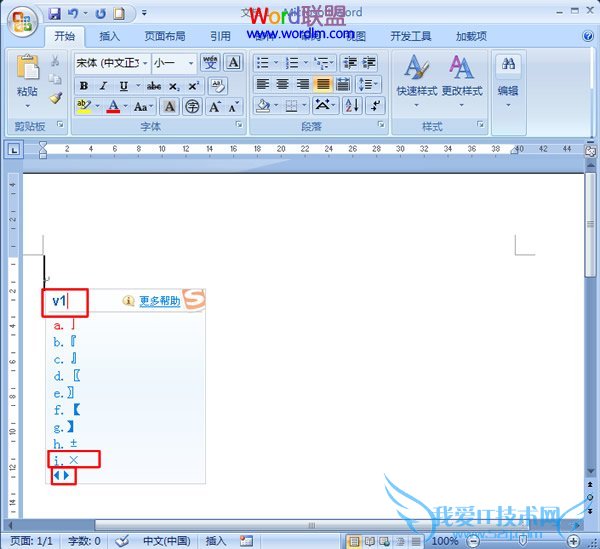The width and height of the screenshot is (600, 549).
Task: Click the Office button
Action: coord(22,22)
